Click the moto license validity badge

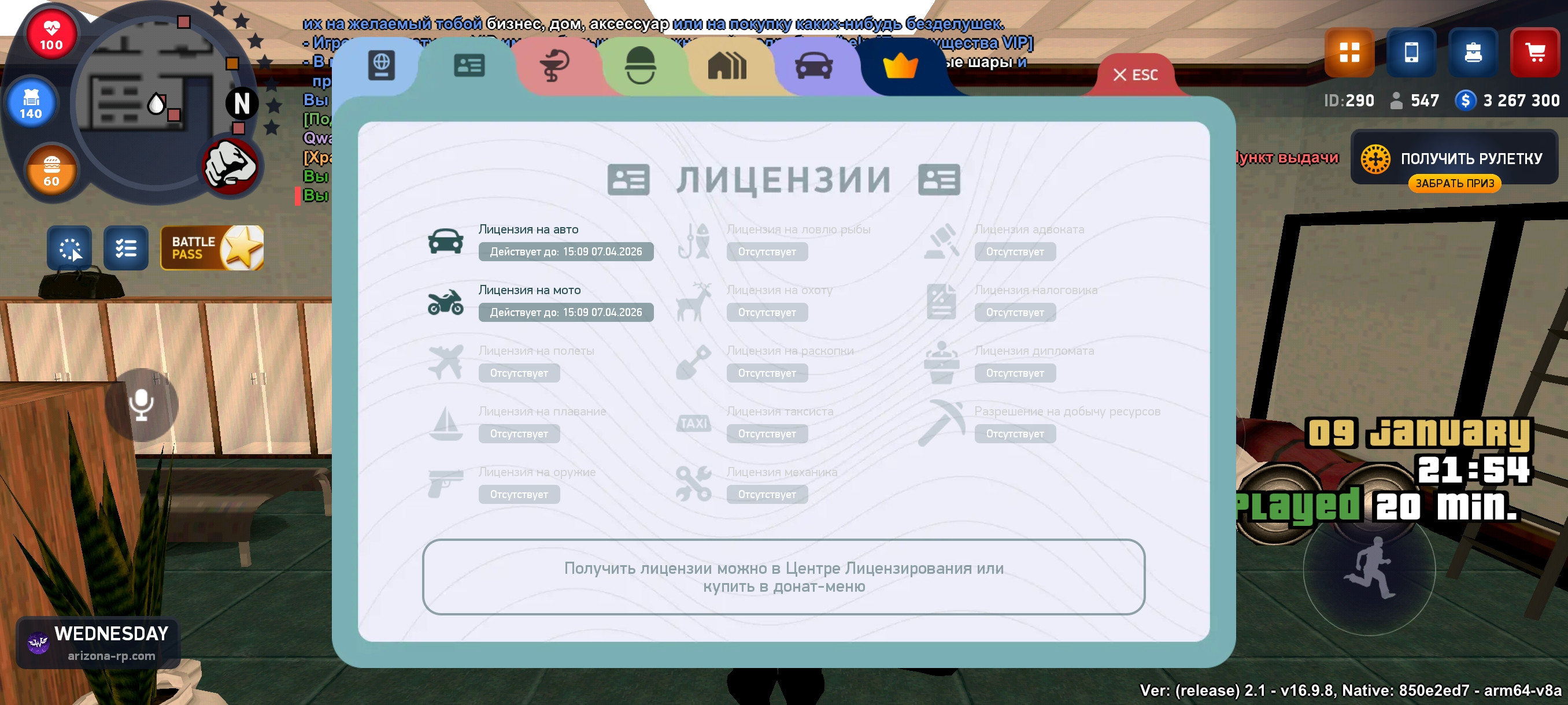565,313
